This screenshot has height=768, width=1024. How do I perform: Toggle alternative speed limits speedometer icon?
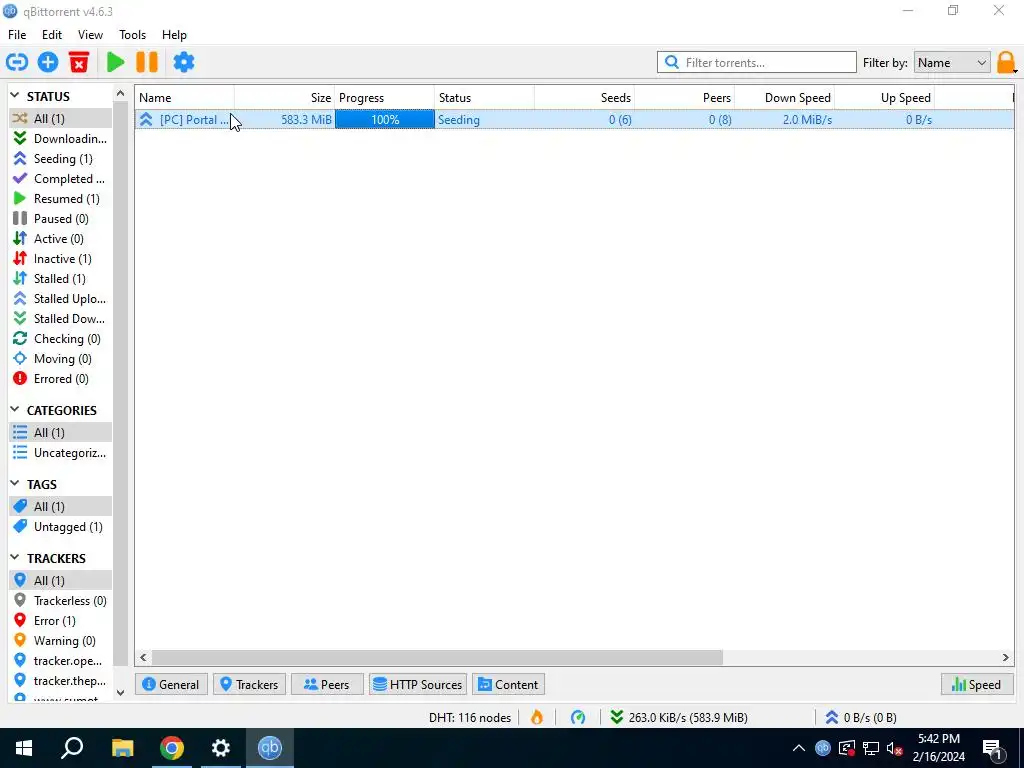pyautogui.click(x=578, y=717)
